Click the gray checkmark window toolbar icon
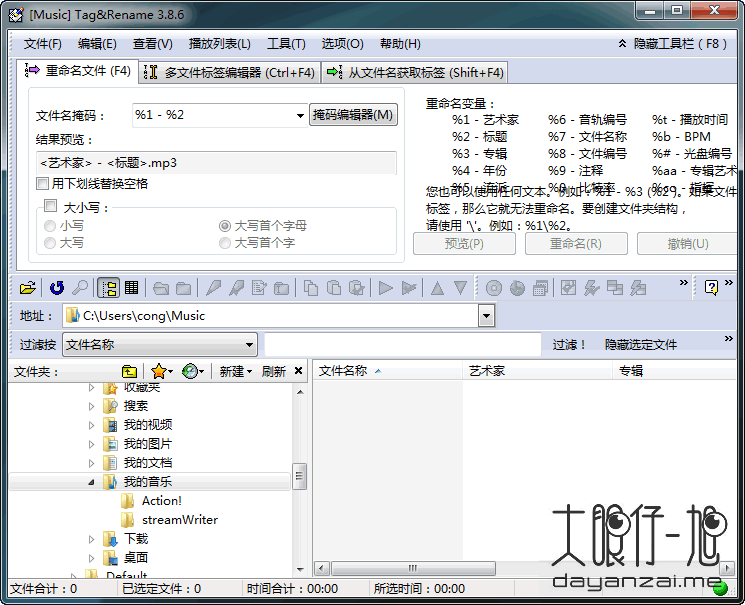The width and height of the screenshot is (745, 605). point(569,288)
